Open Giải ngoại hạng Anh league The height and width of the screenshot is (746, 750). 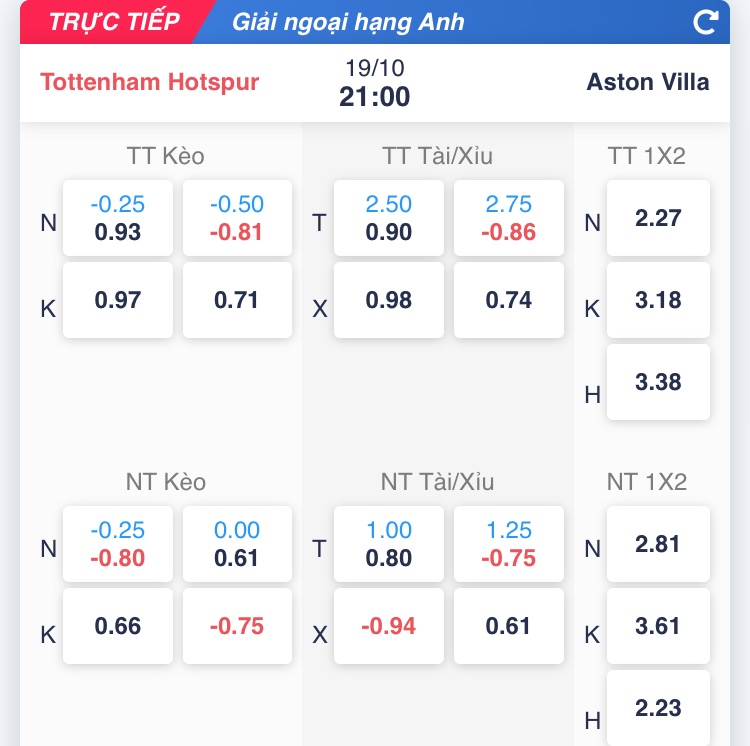(348, 22)
